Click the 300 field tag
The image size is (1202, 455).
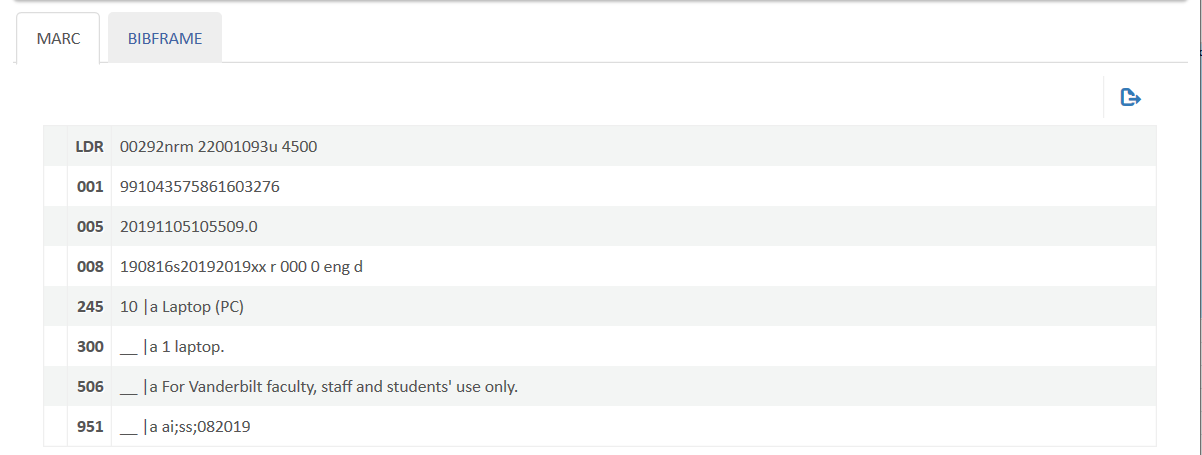click(x=91, y=346)
